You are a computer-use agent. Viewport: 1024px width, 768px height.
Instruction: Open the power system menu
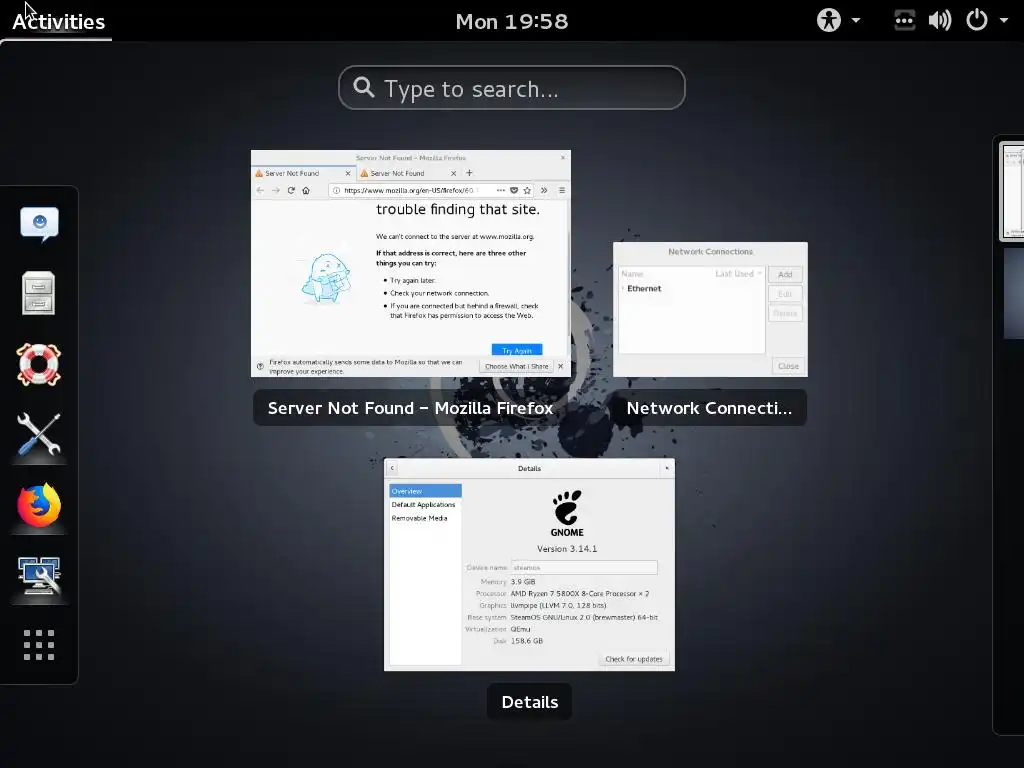(x=986, y=20)
